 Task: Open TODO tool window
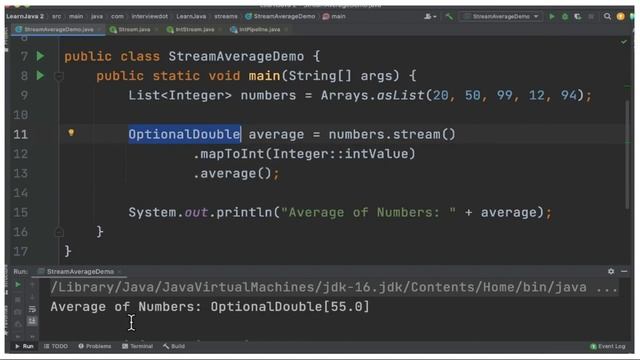click(x=56, y=346)
